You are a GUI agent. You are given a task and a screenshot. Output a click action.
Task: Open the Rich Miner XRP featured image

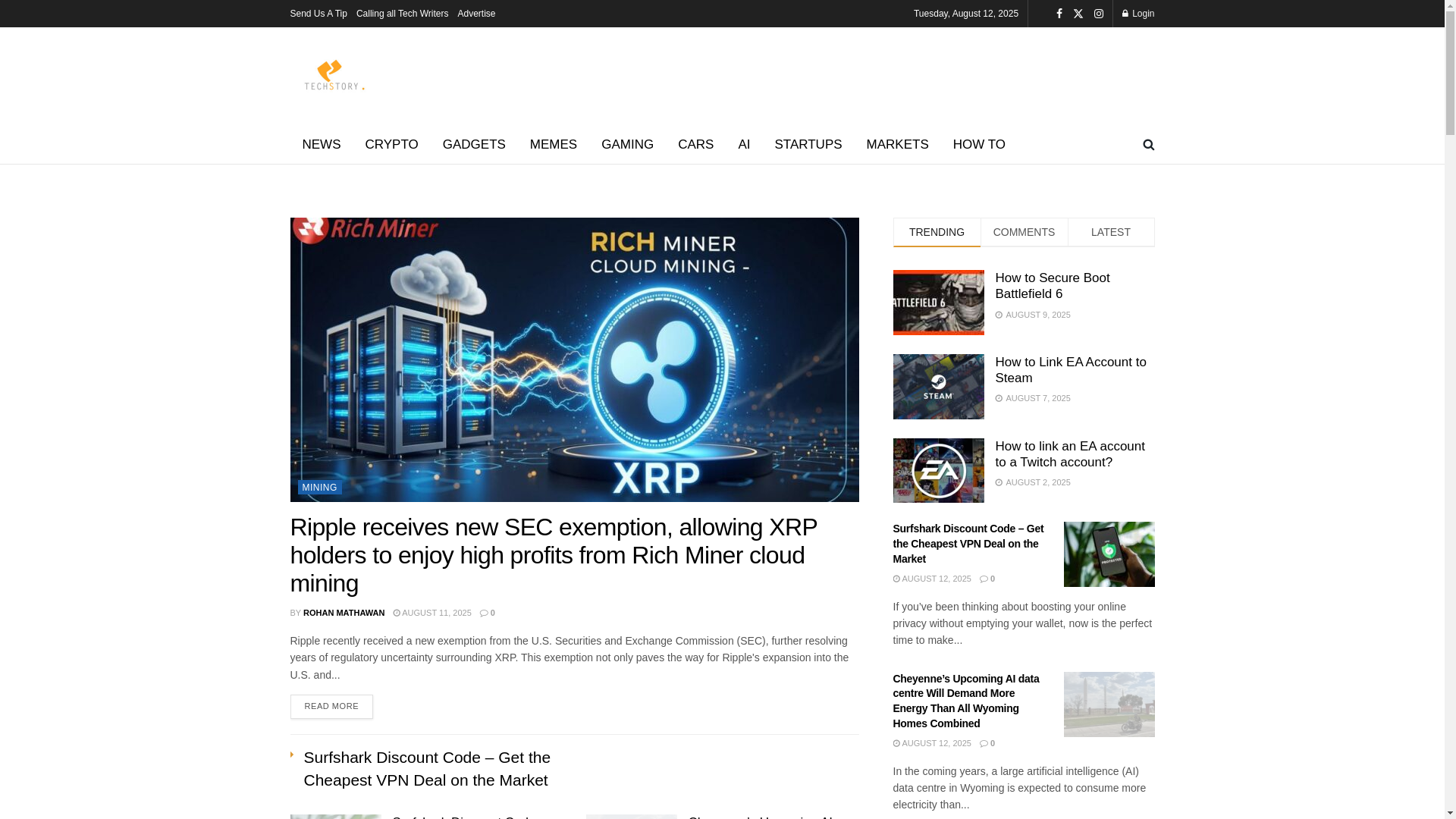[x=574, y=359]
